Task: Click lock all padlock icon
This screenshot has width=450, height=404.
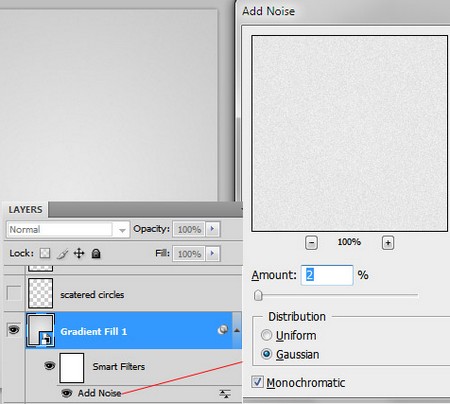Action: tap(96, 254)
